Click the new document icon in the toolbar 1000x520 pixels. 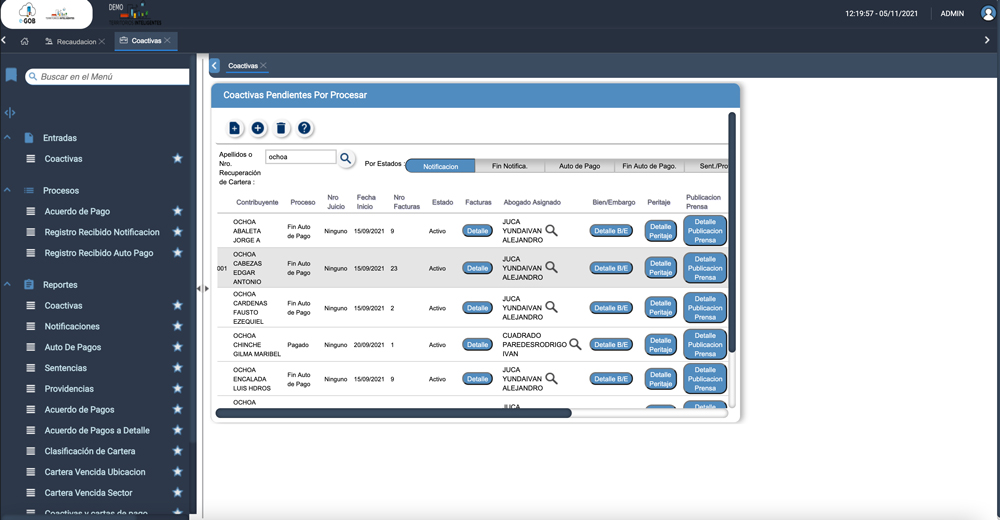[234, 128]
